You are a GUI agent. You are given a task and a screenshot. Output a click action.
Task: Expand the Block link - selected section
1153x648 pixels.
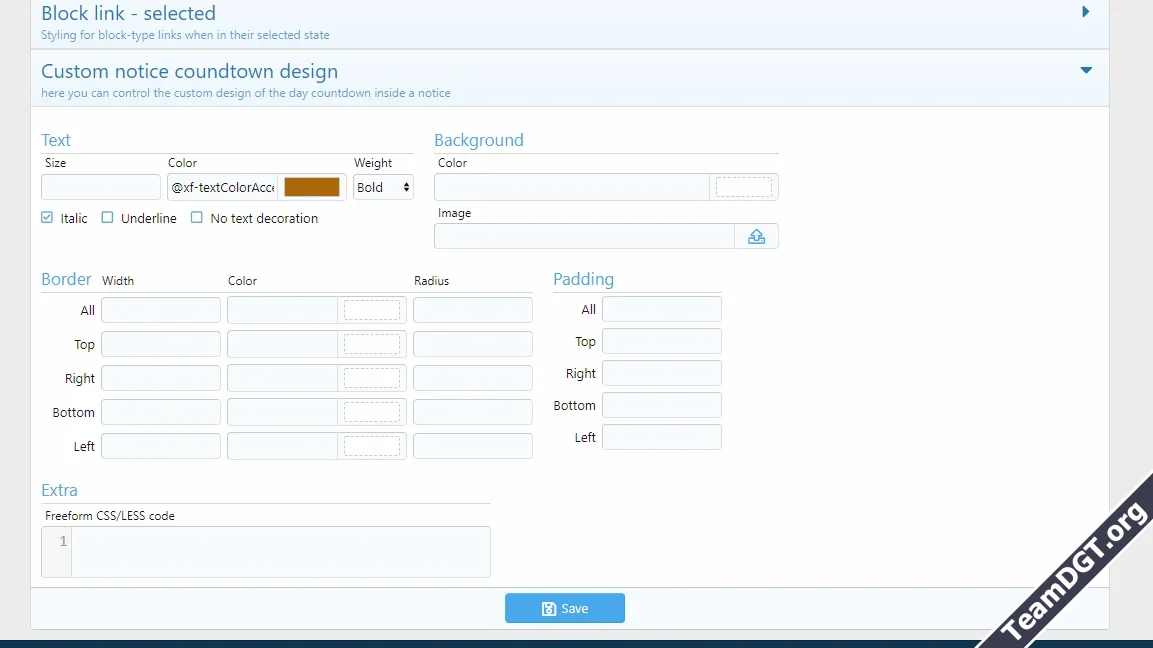(1085, 12)
